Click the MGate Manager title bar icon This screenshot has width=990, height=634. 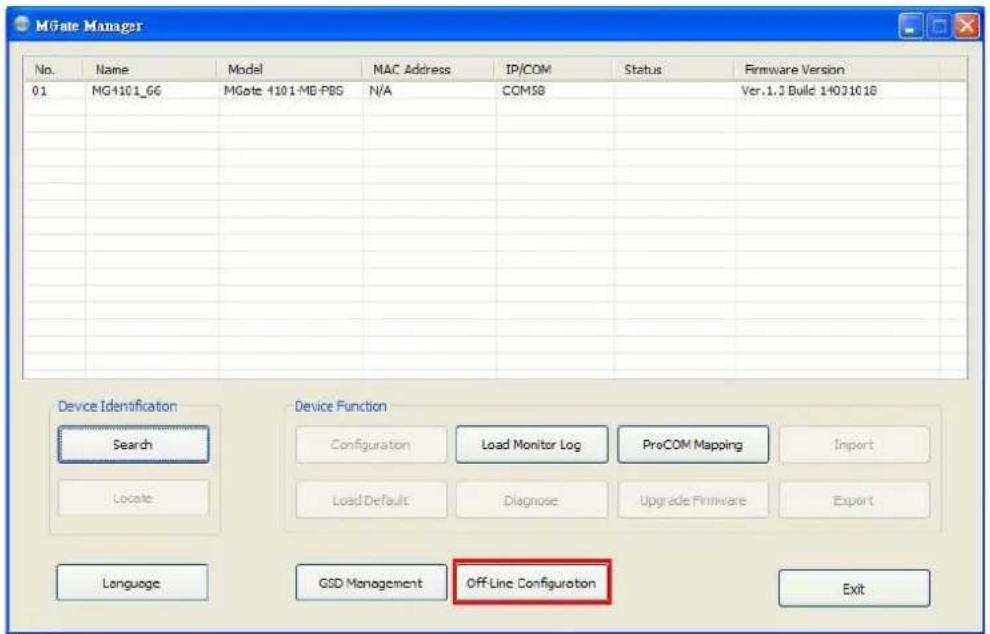pyautogui.click(x=22, y=25)
